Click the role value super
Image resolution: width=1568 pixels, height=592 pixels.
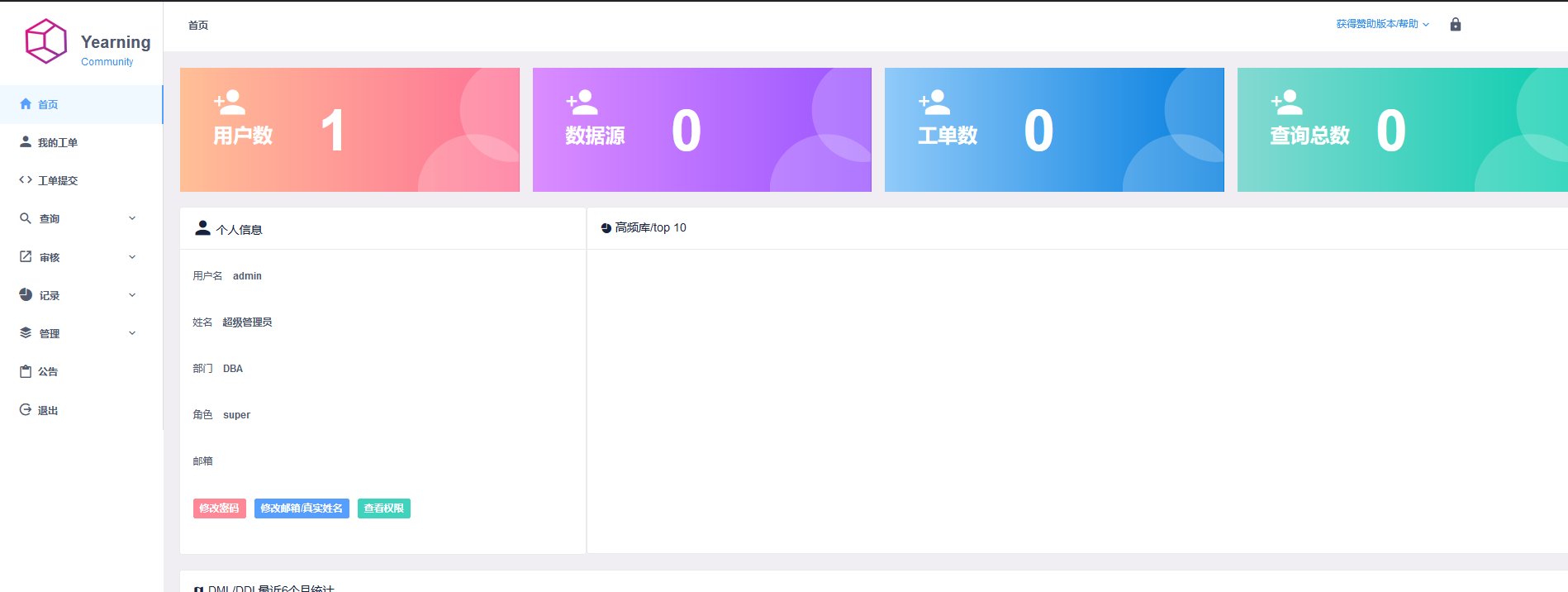point(236,415)
